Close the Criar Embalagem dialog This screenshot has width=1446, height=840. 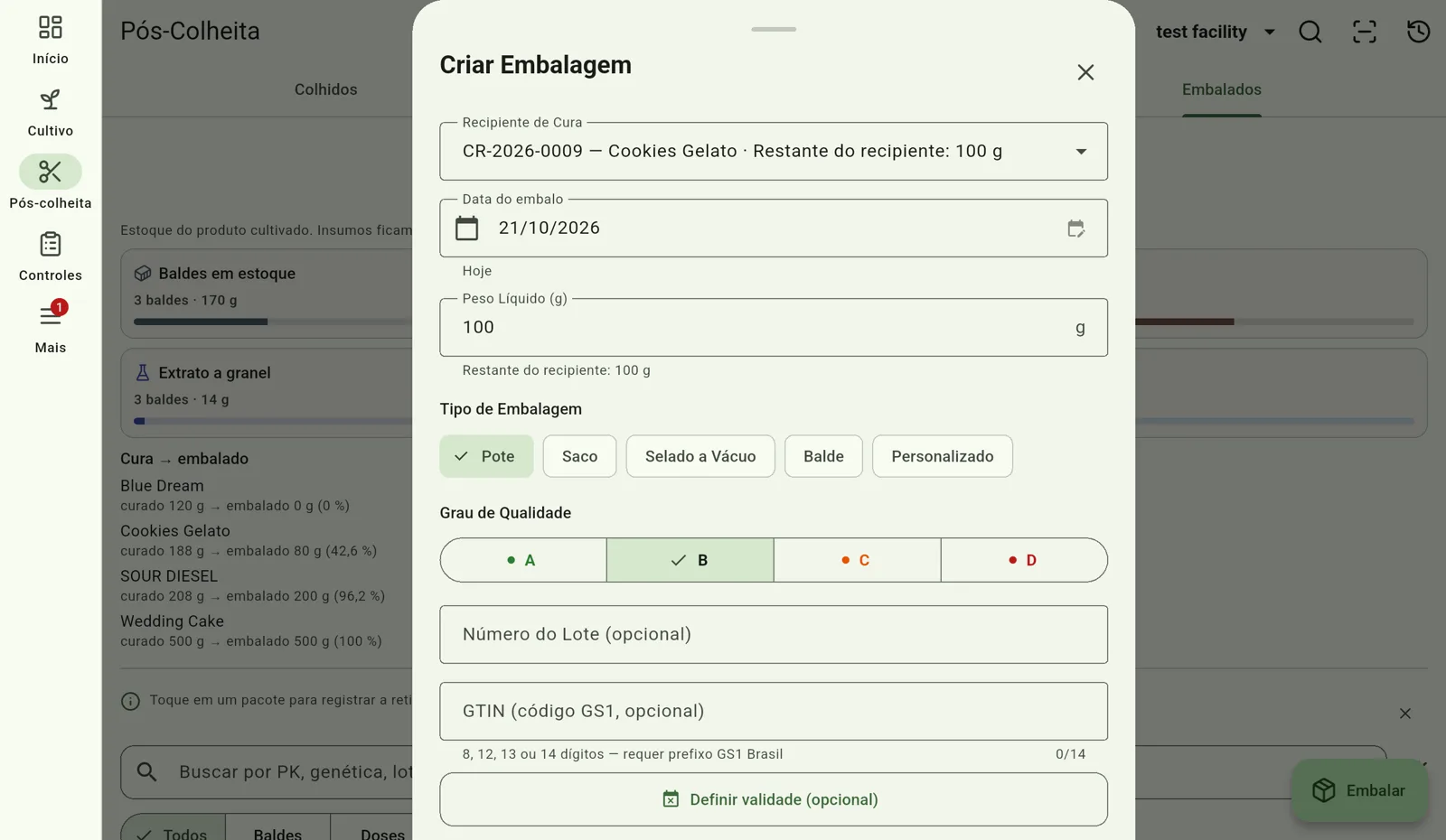[1085, 72]
